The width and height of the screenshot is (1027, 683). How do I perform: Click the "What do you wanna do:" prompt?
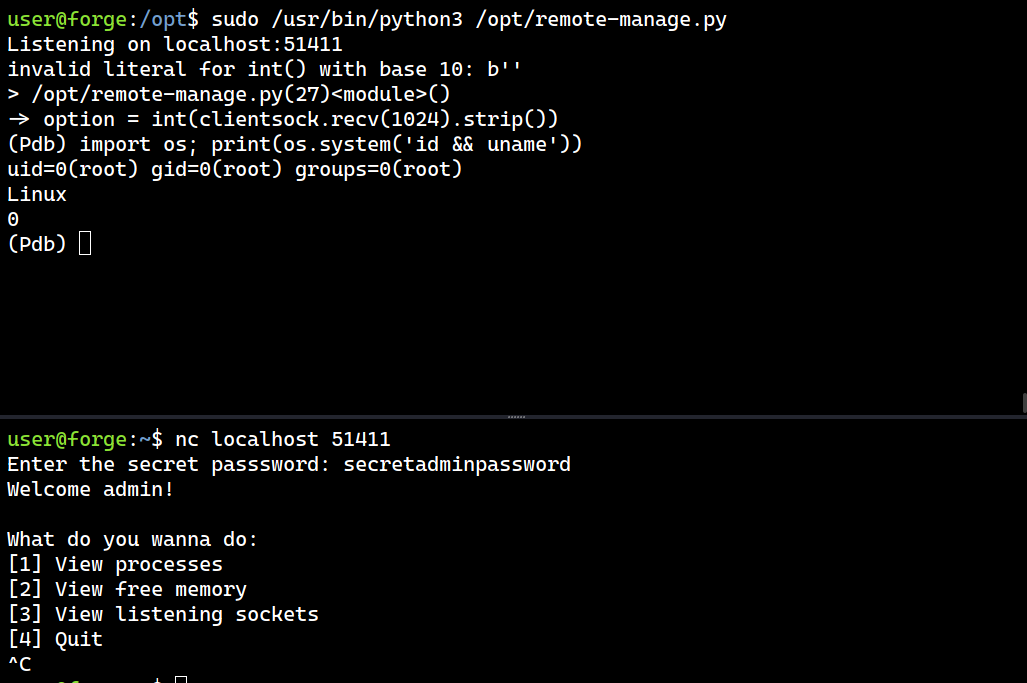tap(133, 539)
